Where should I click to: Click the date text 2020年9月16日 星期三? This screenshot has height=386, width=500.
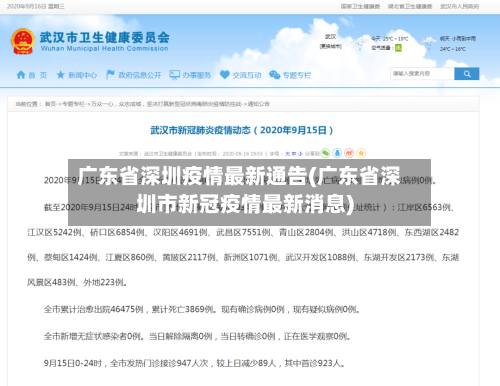(36, 6)
